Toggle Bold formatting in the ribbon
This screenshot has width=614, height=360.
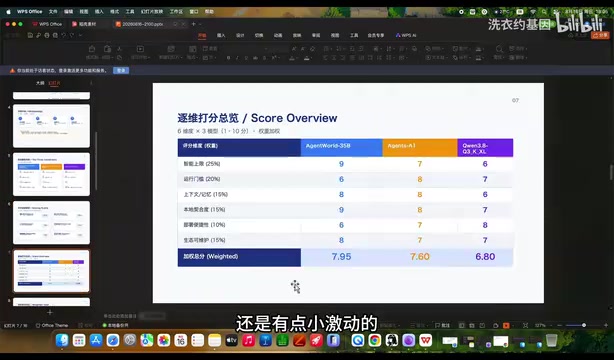click(x=228, y=58)
